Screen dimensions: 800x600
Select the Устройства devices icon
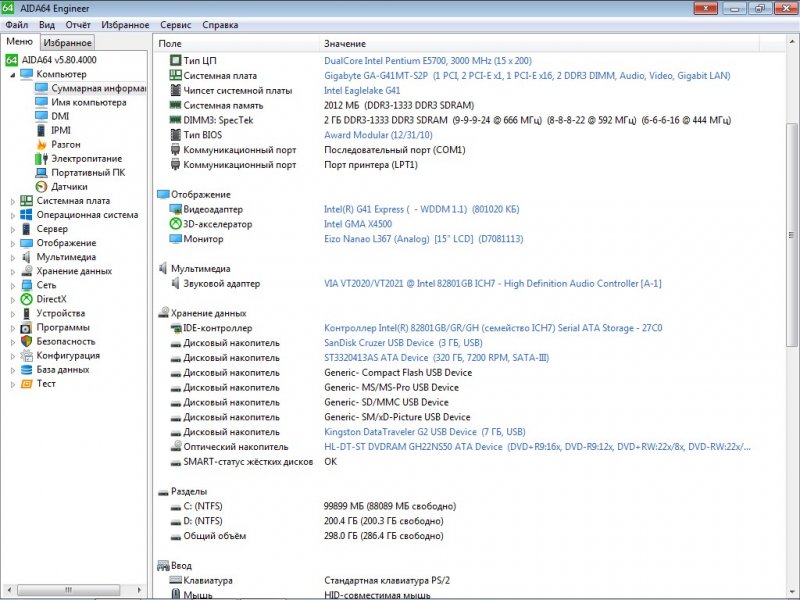pos(25,312)
